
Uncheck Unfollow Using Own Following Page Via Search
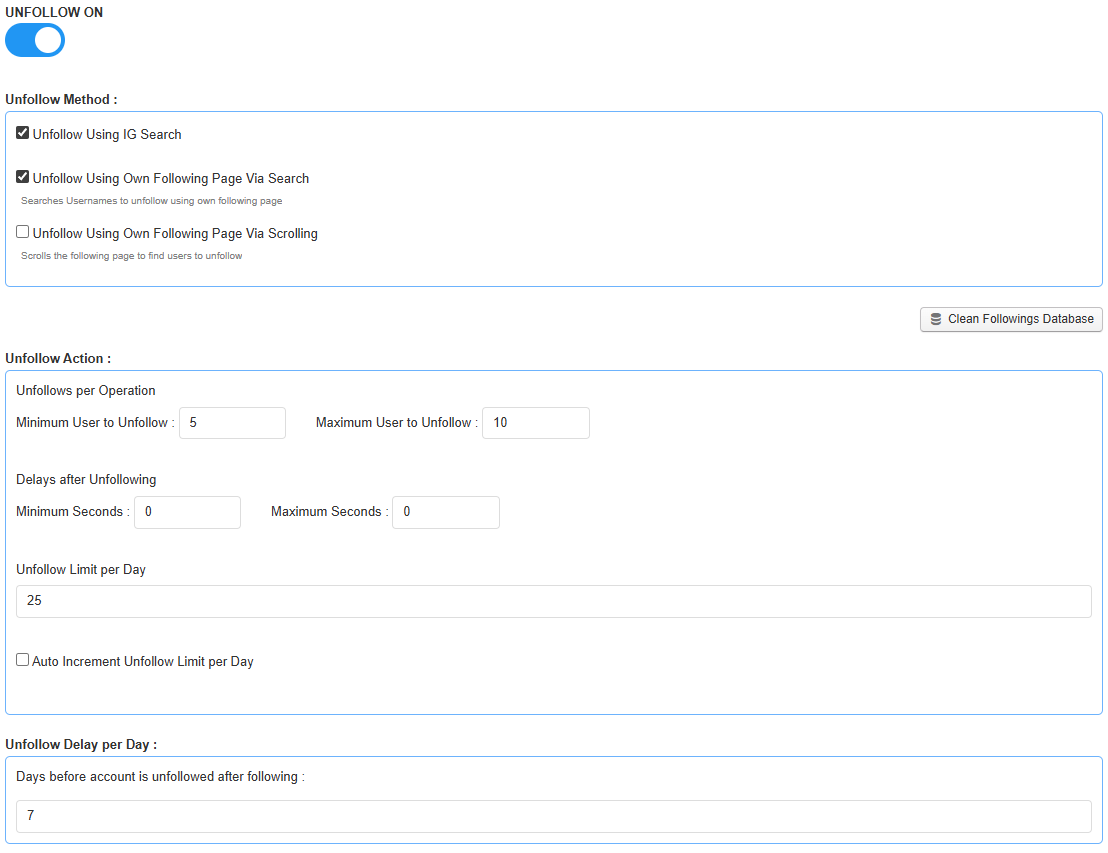pos(23,177)
